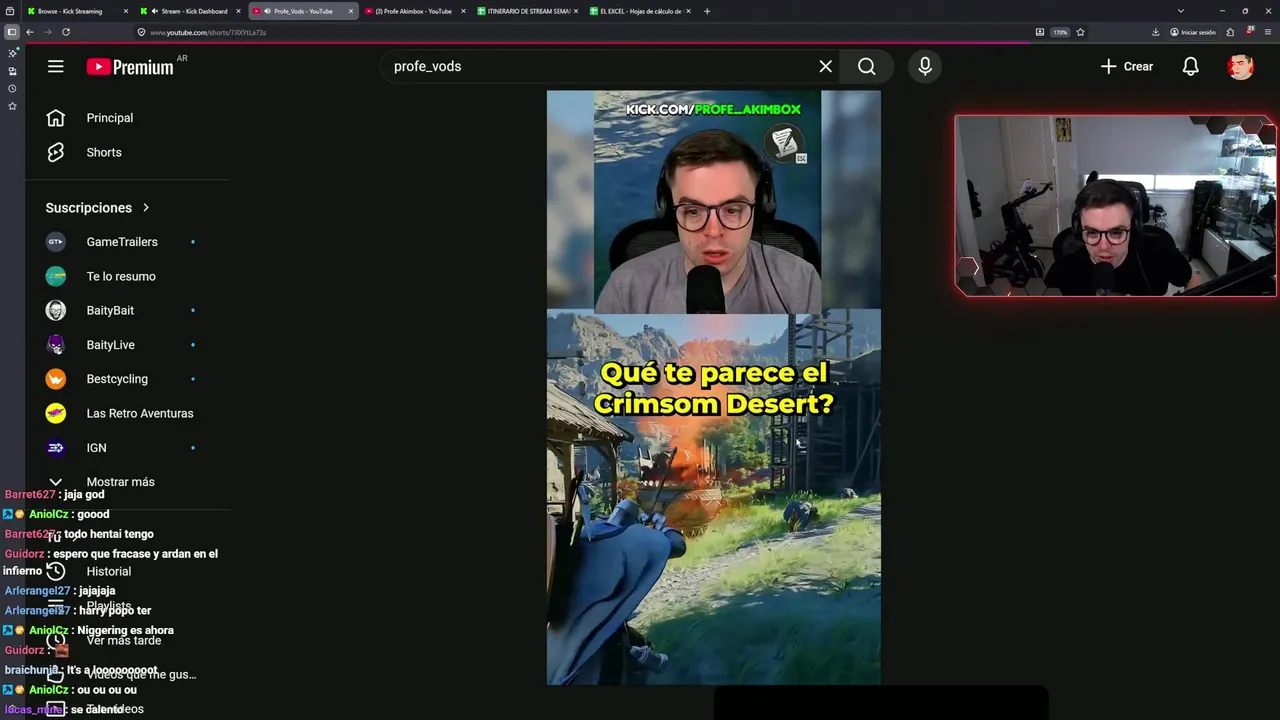Click the BaityLive channel avatar
This screenshot has height=720, width=1280.
pyautogui.click(x=56, y=345)
